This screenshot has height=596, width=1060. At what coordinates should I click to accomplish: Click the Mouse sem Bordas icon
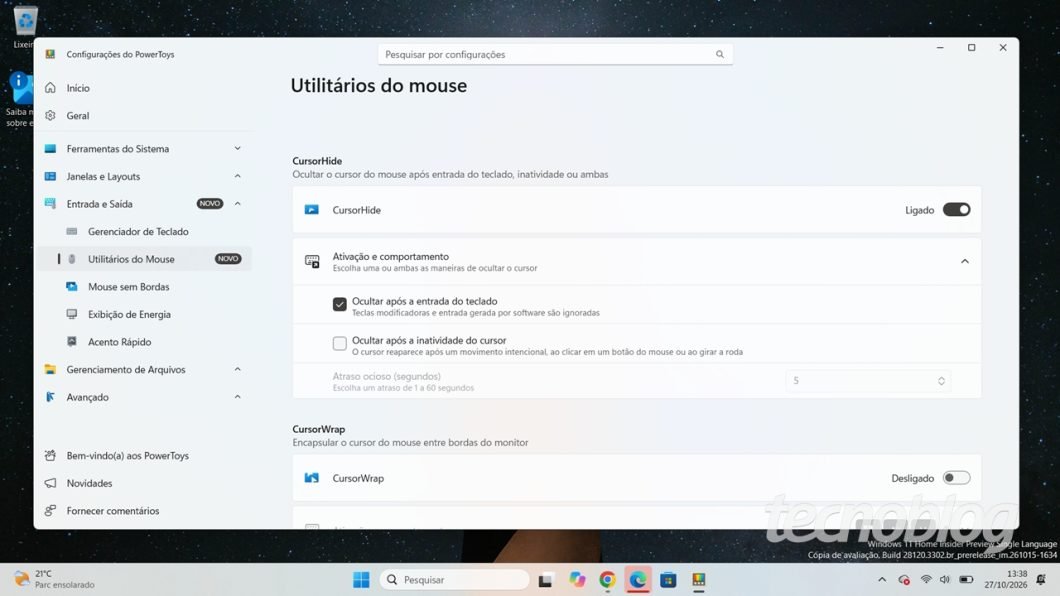(x=72, y=287)
